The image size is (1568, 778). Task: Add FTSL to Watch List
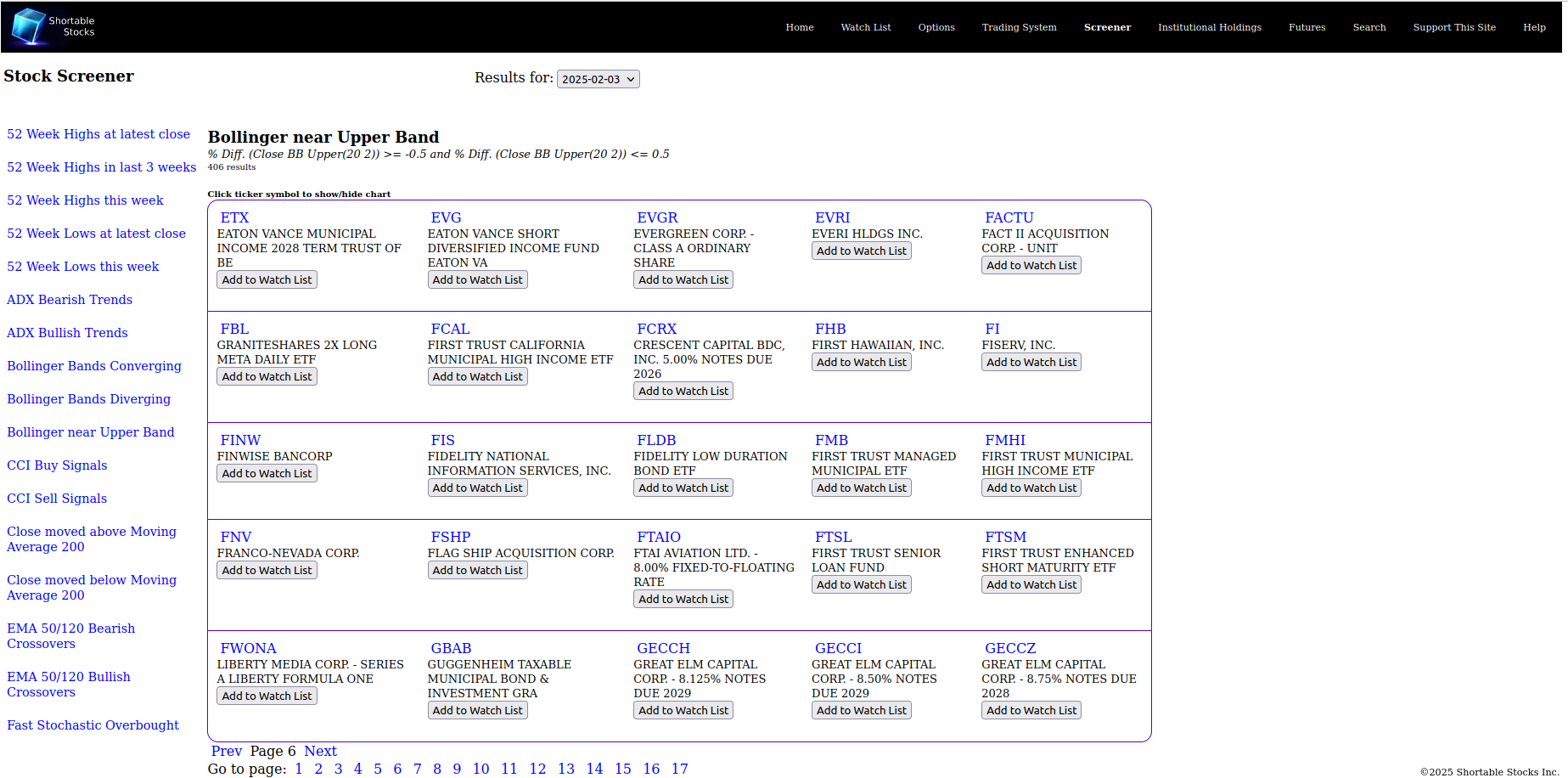pos(861,584)
